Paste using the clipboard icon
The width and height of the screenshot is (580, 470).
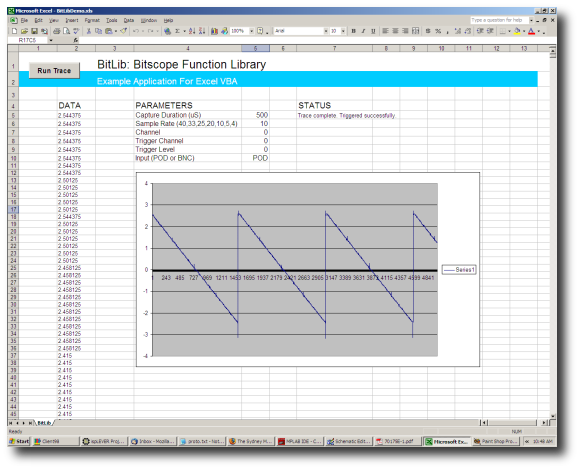pyautogui.click(x=109, y=31)
